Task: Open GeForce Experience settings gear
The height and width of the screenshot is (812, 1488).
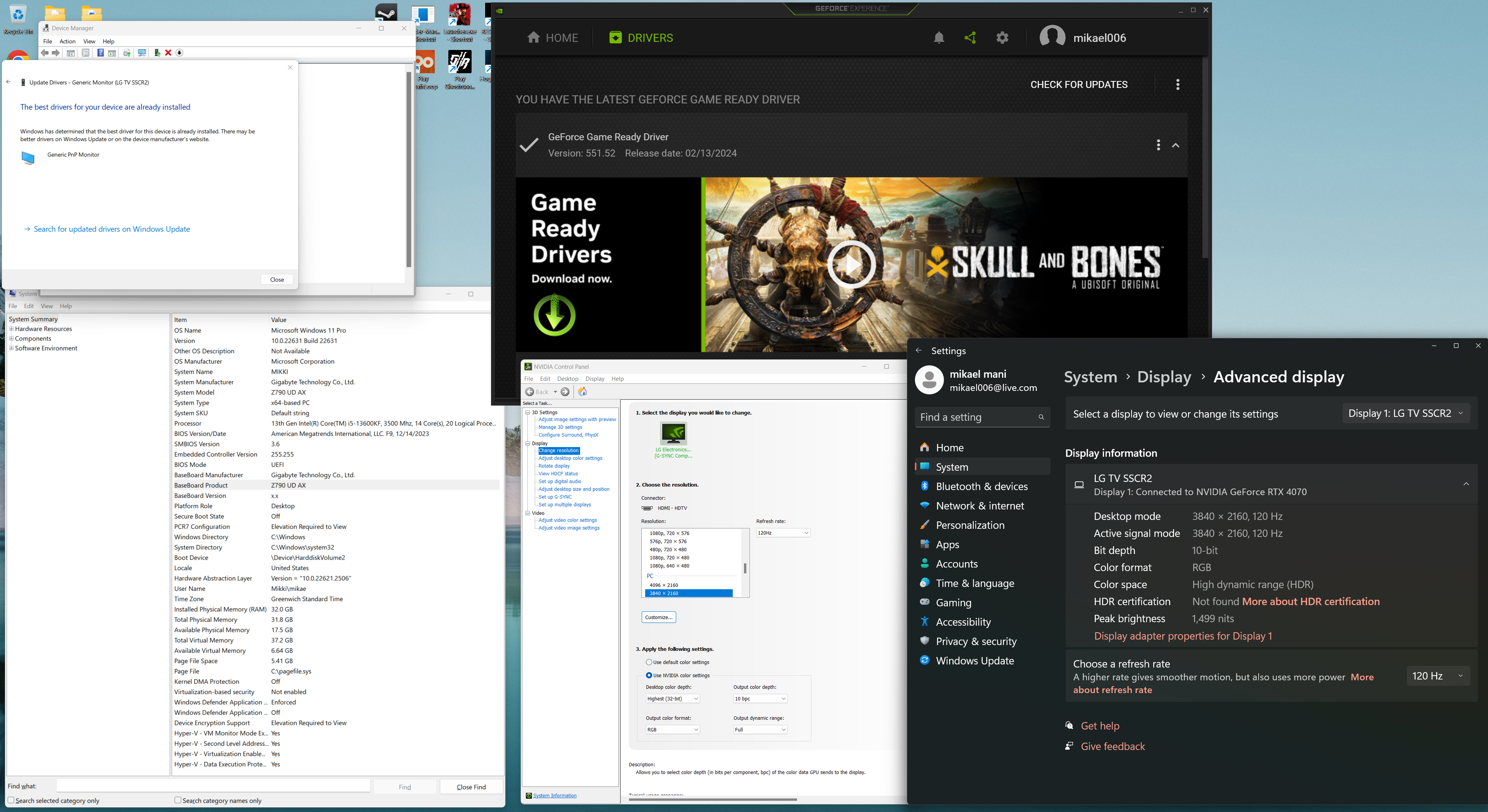Action: pos(1002,38)
